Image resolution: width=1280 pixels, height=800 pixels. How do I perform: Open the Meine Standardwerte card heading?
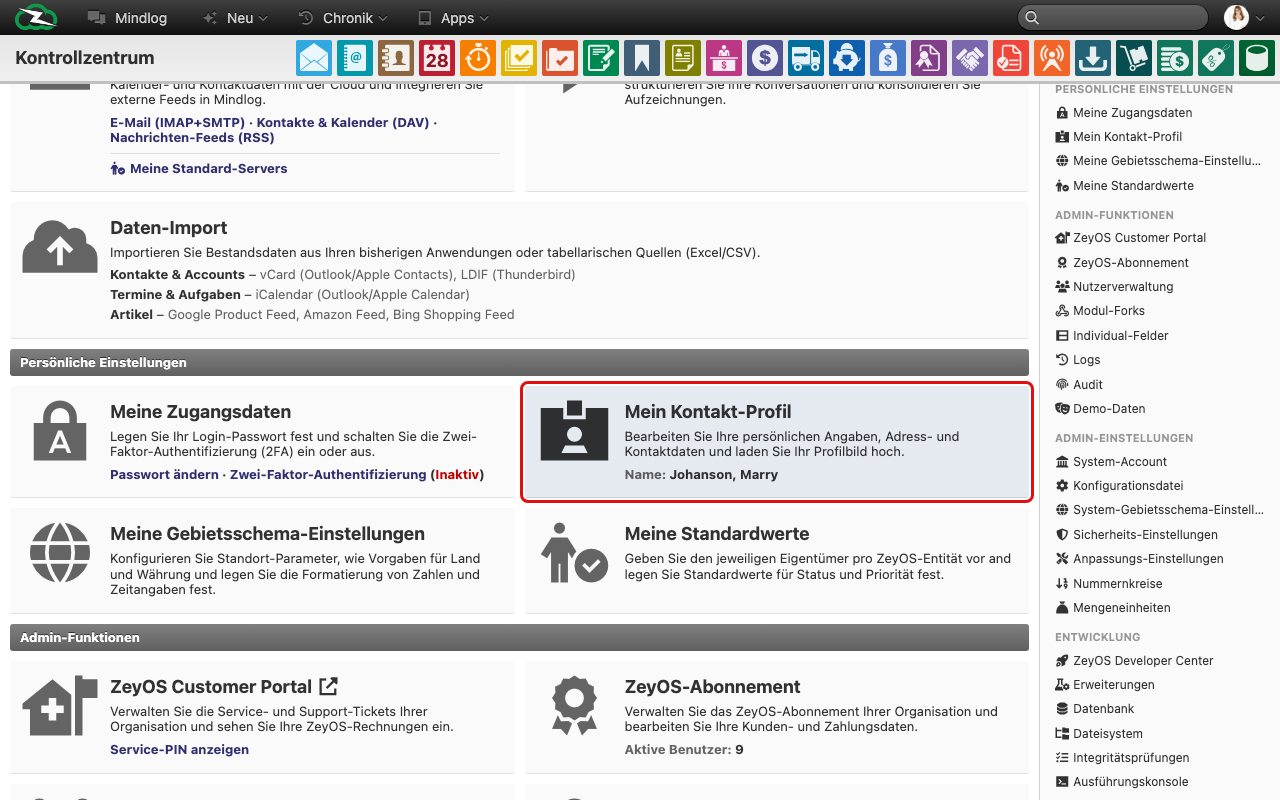[x=717, y=534]
